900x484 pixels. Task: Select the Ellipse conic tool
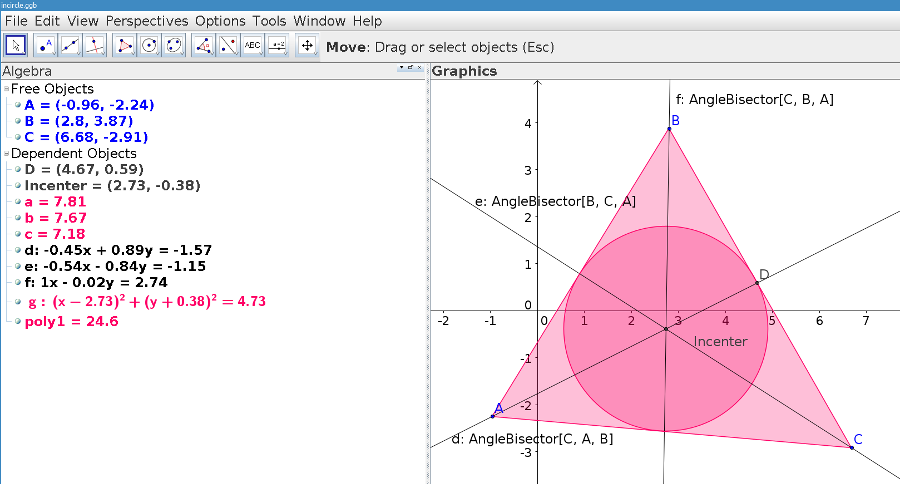pos(175,46)
